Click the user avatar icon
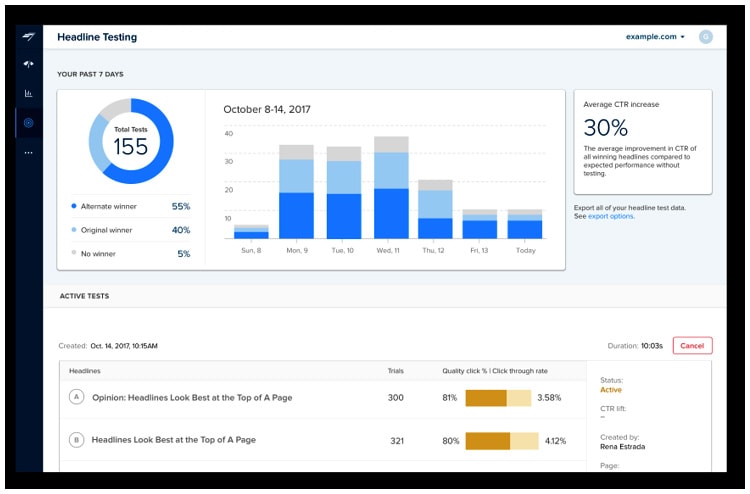This screenshot has height=494, width=750. 705,37
